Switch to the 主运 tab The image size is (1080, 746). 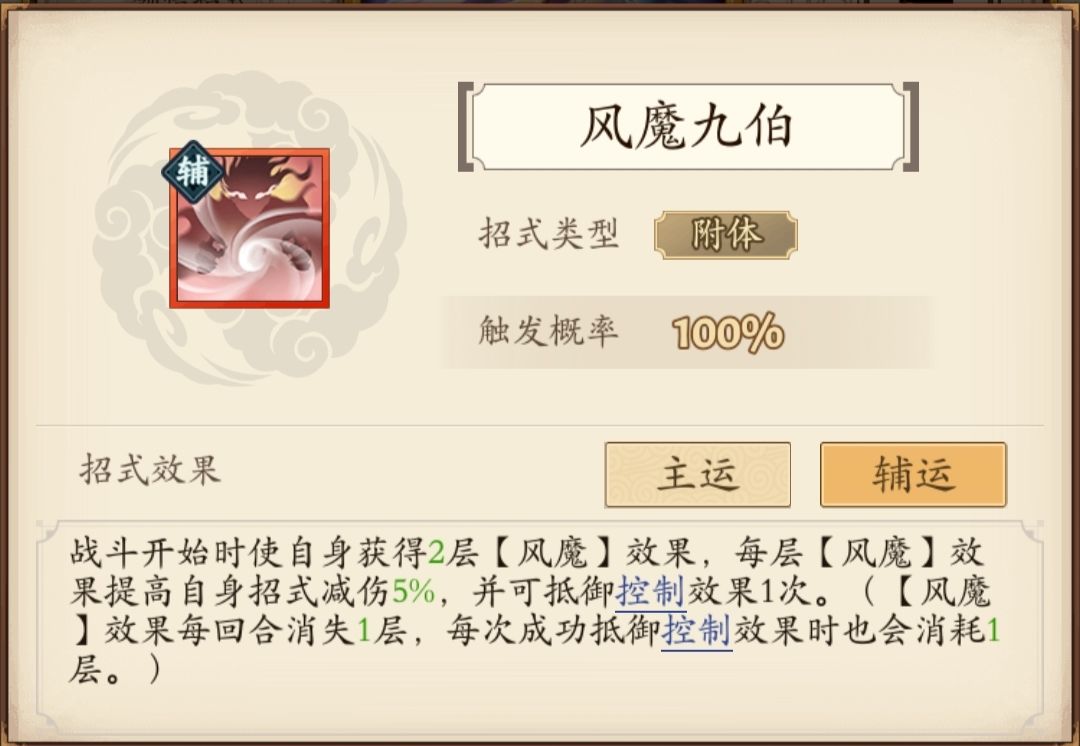click(x=698, y=475)
